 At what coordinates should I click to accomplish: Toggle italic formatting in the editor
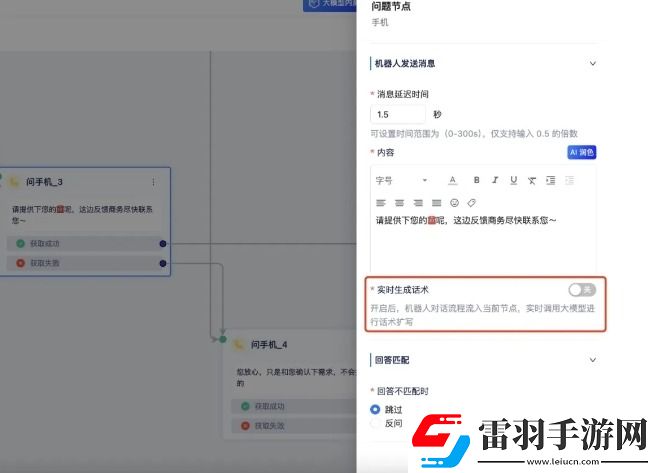pos(495,180)
